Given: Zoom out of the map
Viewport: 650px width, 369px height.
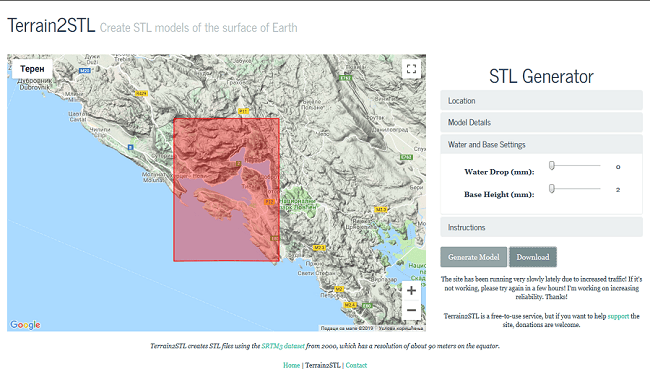Looking at the screenshot, I should pyautogui.click(x=411, y=310).
